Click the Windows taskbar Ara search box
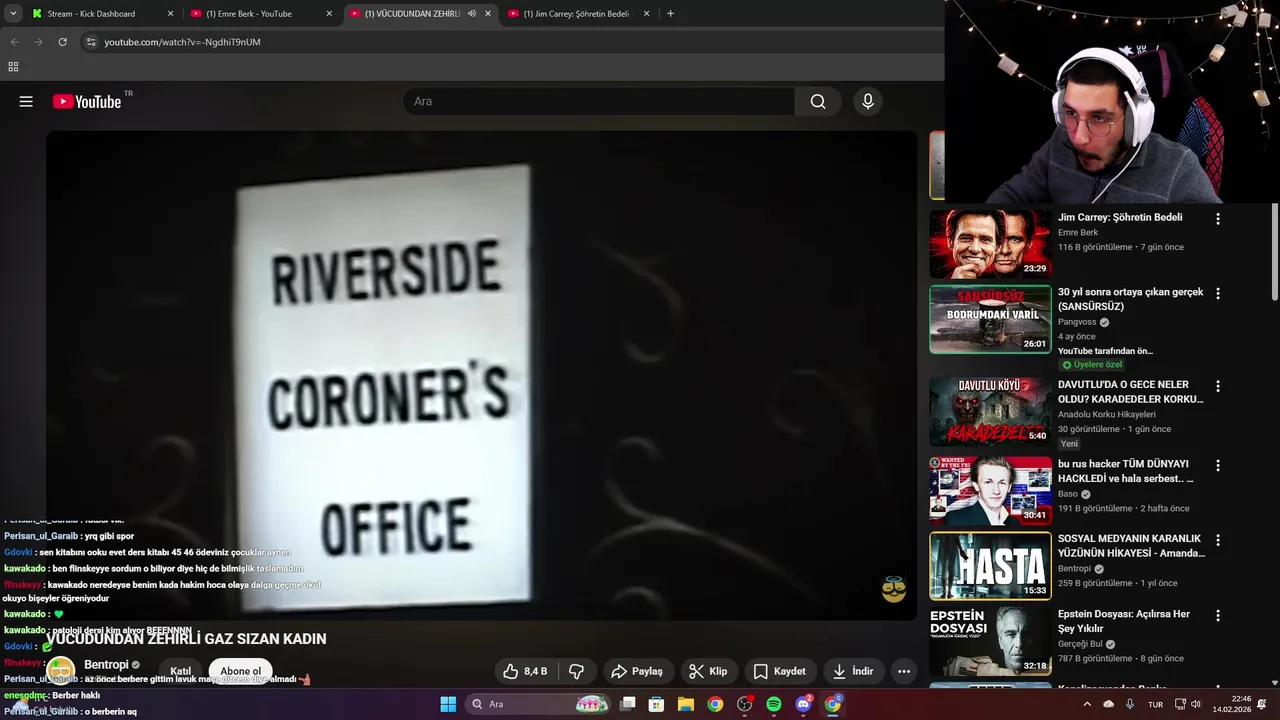 click(538, 704)
